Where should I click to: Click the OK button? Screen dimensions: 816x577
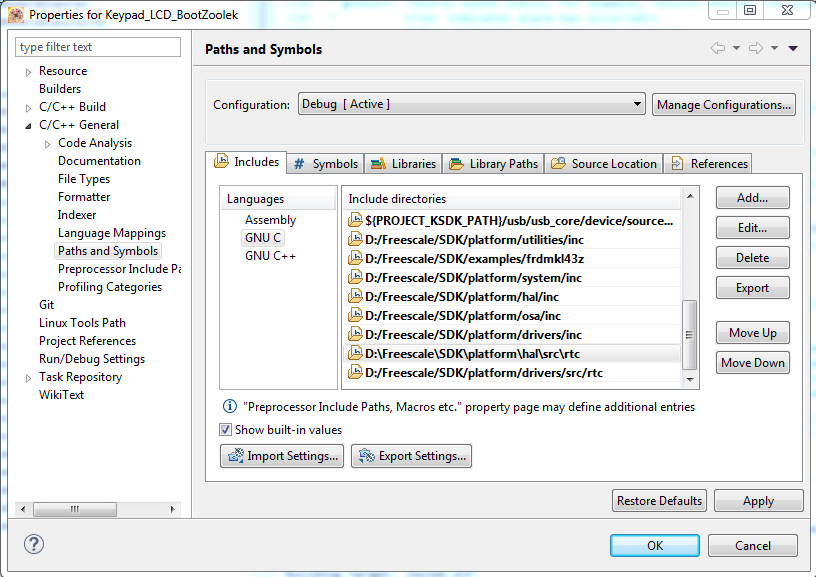pyautogui.click(x=655, y=545)
